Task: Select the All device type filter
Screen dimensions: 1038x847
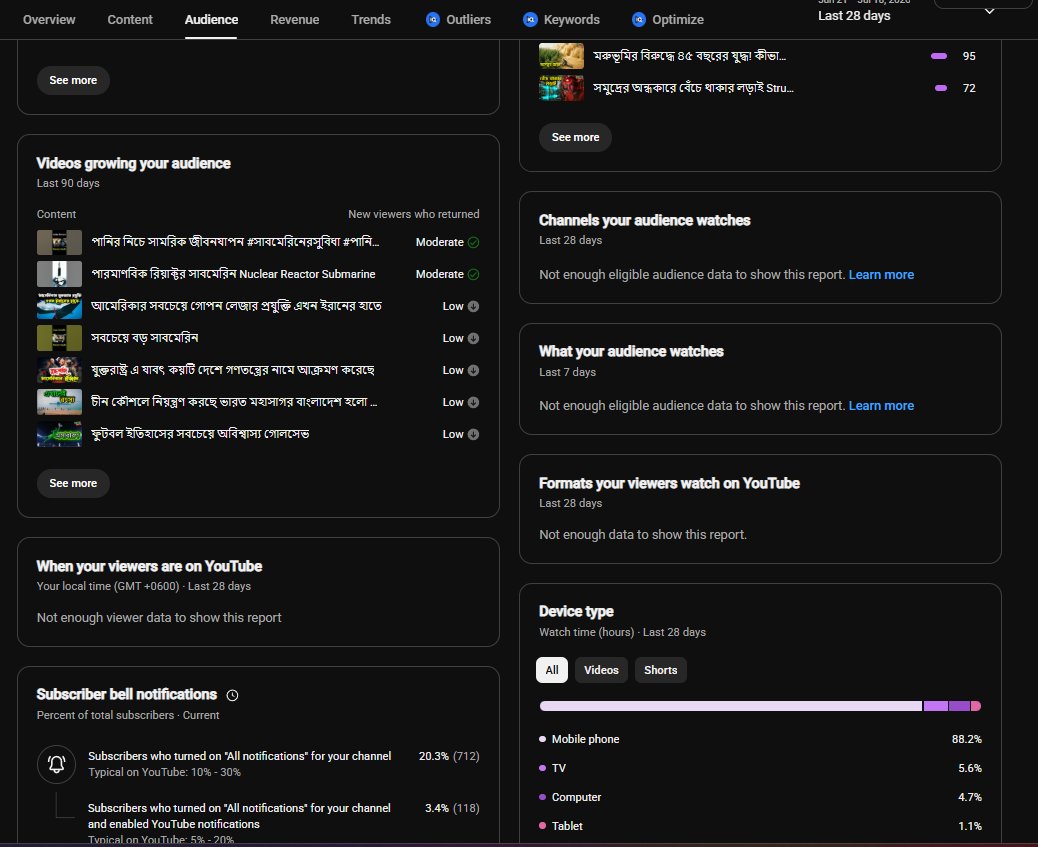Action: coord(552,670)
